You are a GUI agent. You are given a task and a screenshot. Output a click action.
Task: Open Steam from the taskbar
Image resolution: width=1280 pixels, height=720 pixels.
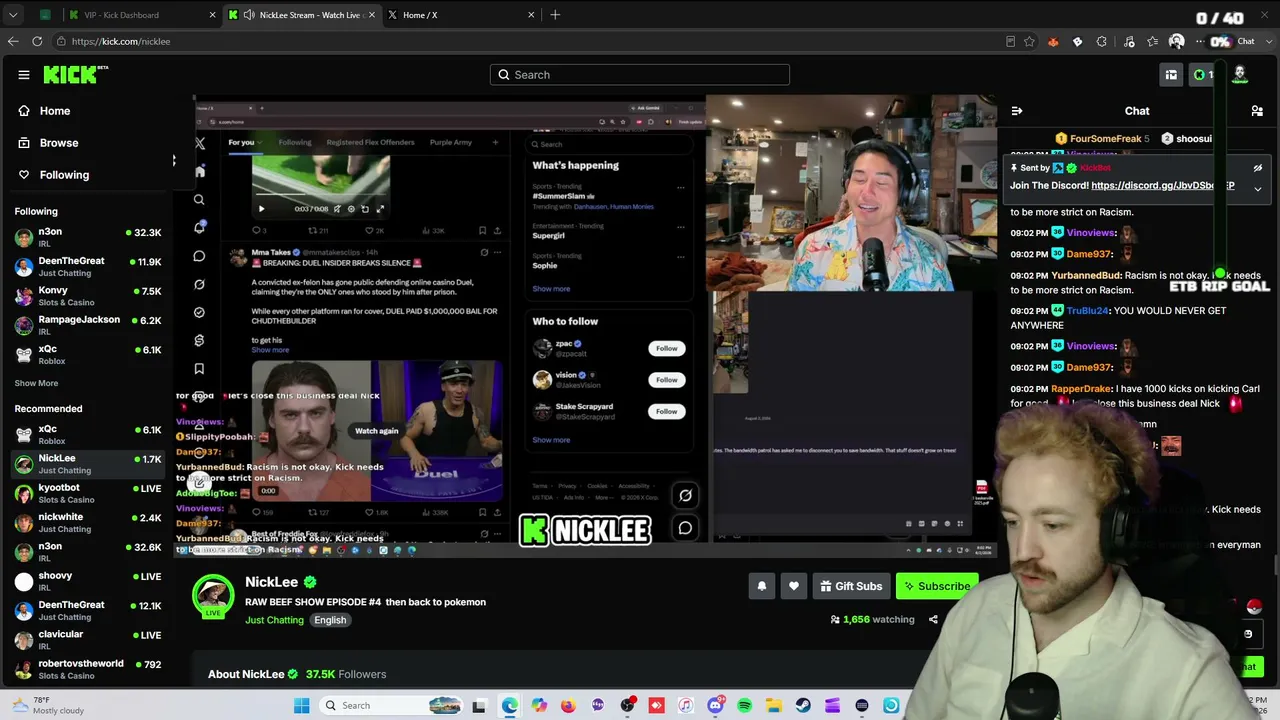click(x=803, y=706)
